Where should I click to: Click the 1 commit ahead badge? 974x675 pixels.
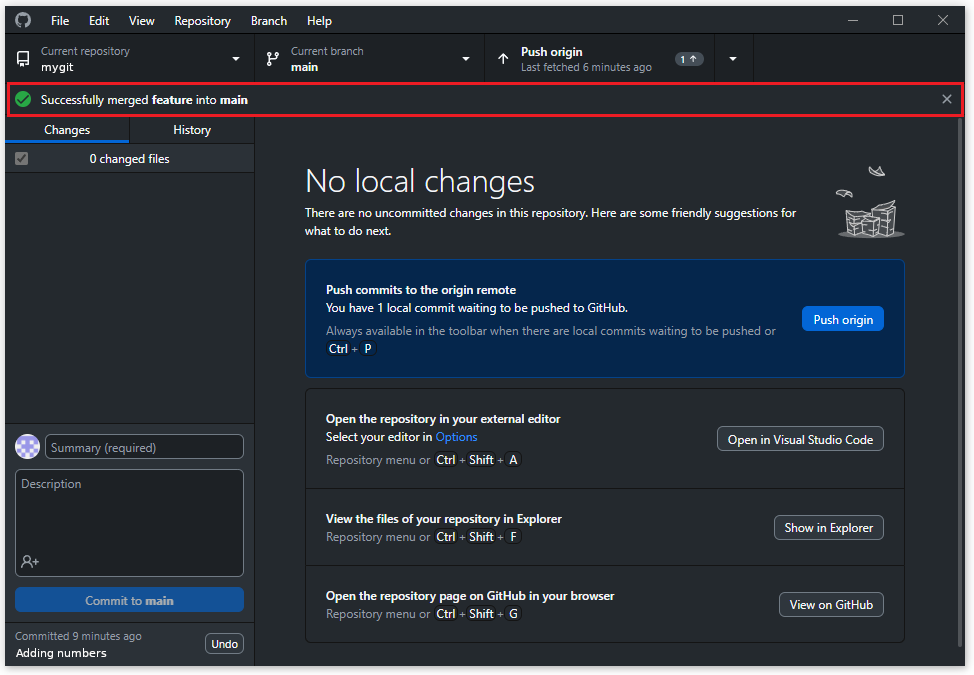click(689, 59)
